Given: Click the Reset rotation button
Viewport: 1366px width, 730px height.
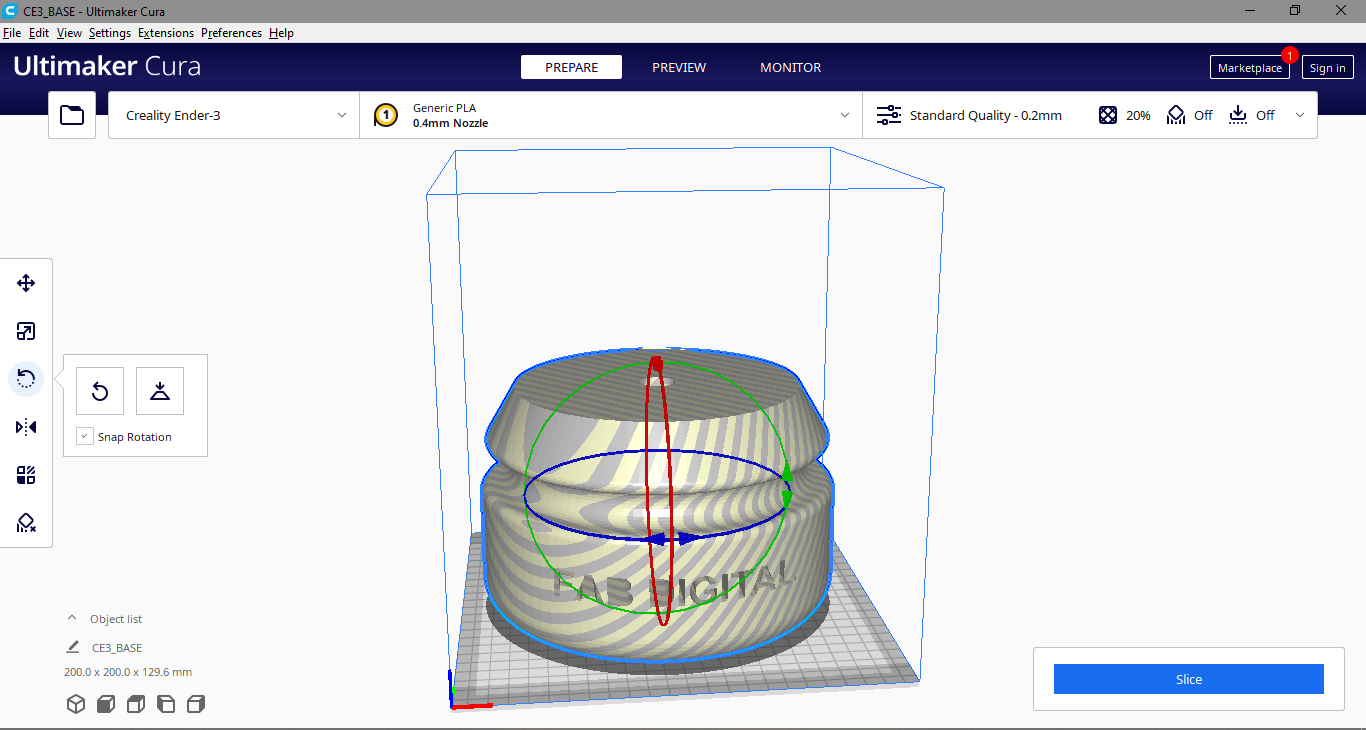Looking at the screenshot, I should (100, 391).
